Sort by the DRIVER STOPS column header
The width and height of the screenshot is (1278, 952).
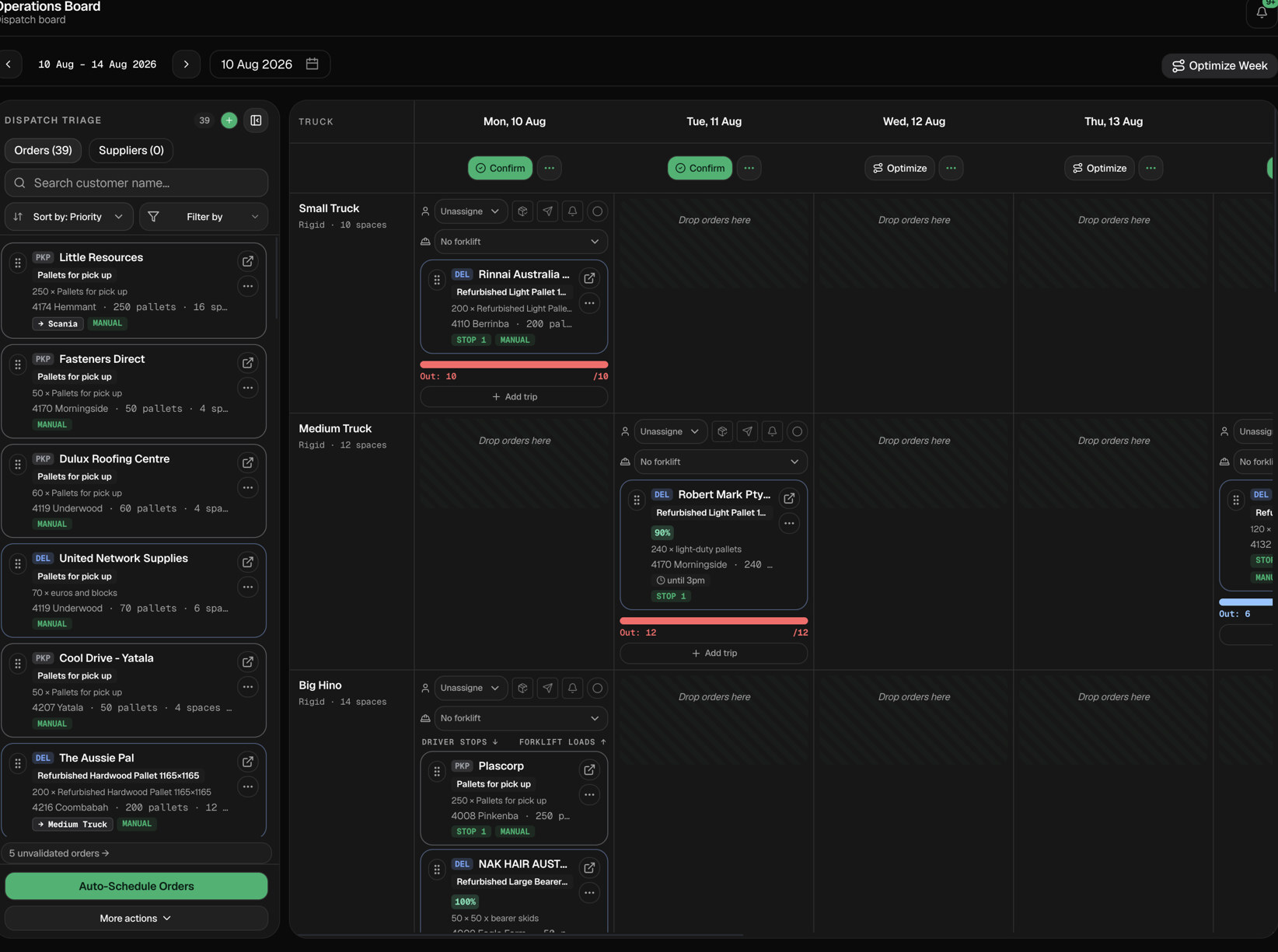[x=459, y=741]
